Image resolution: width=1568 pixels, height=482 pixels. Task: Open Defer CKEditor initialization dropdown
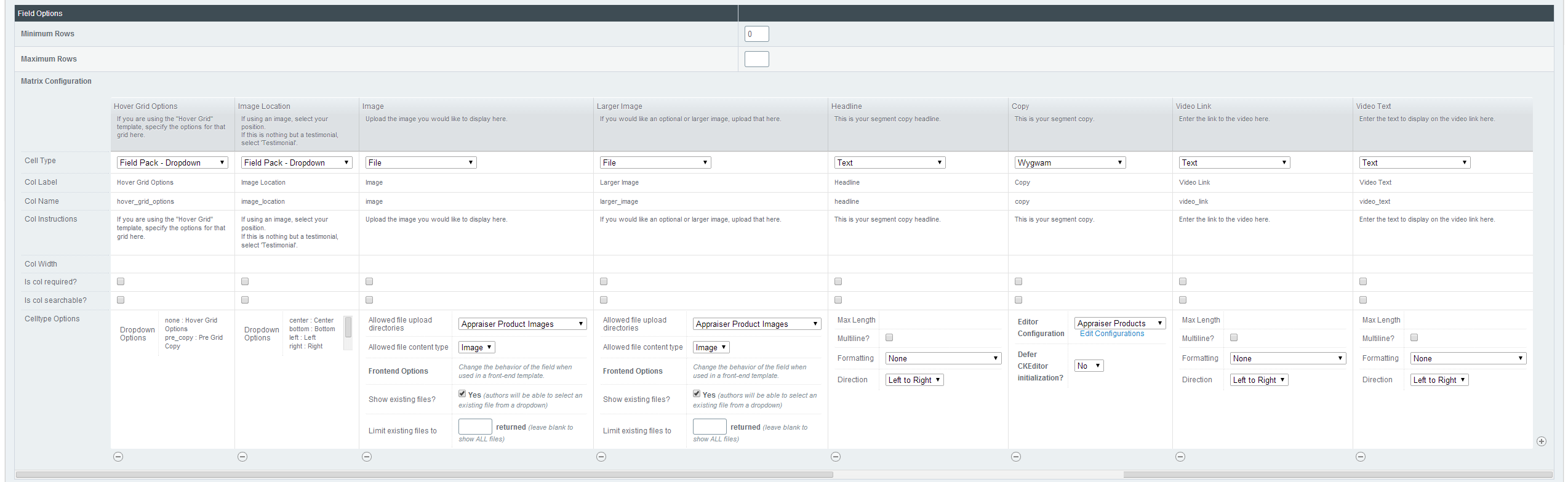tap(1089, 366)
